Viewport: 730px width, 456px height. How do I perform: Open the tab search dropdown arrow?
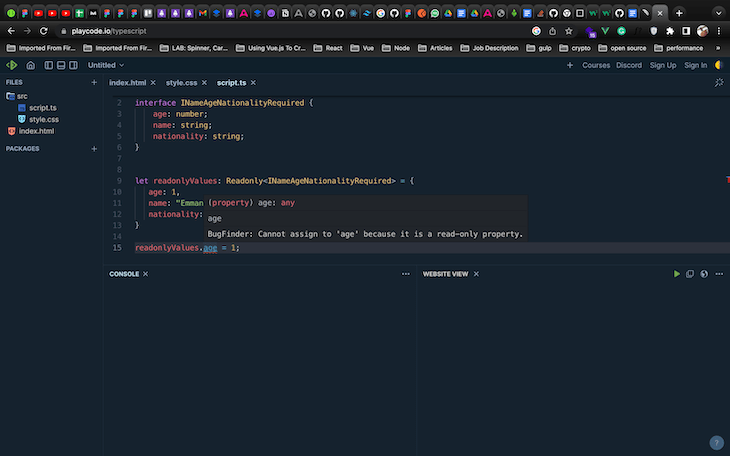pyautogui.click(x=718, y=13)
